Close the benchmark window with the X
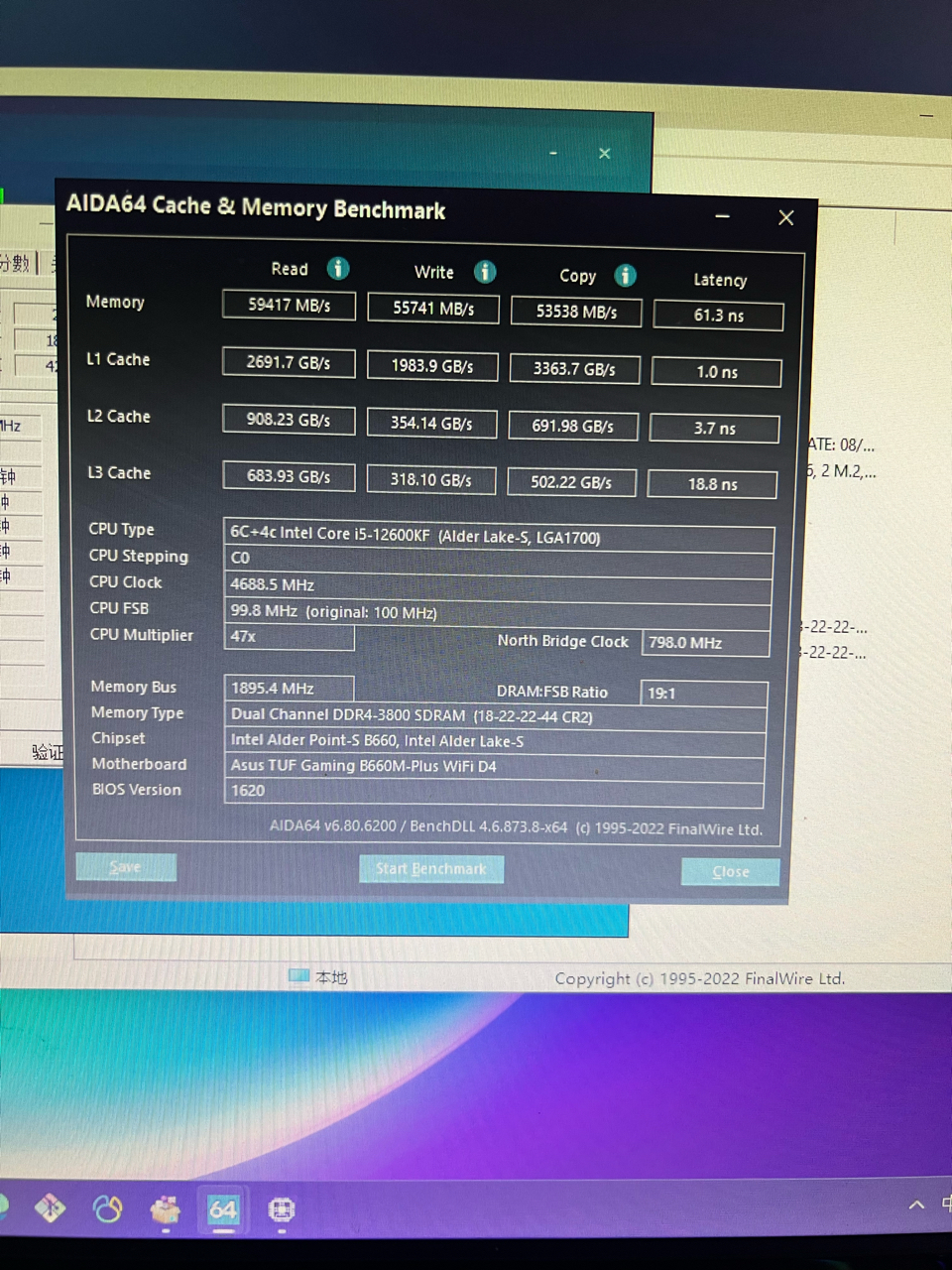952x1270 pixels. [786, 217]
